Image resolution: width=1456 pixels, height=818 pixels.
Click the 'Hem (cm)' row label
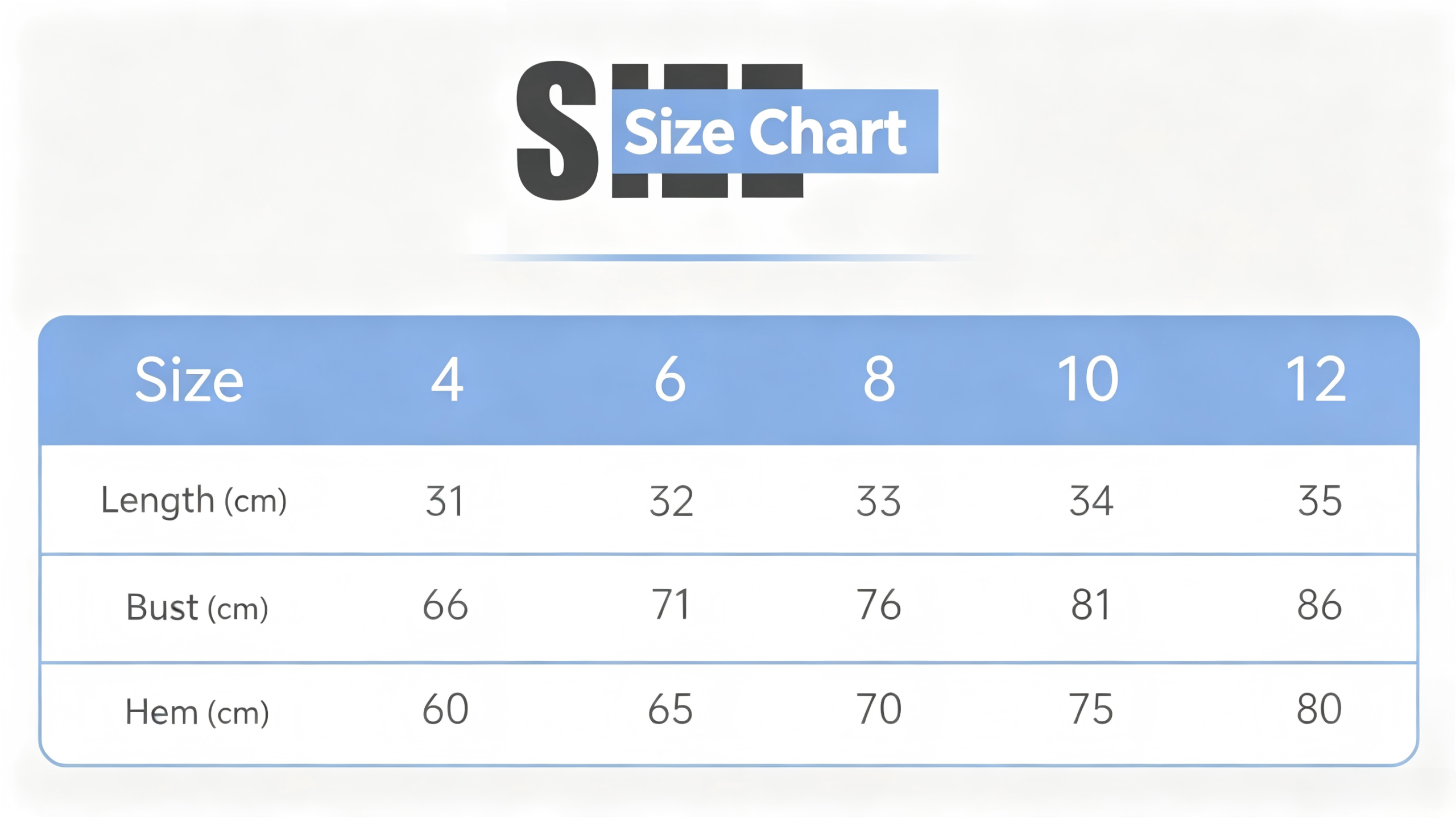[197, 712]
